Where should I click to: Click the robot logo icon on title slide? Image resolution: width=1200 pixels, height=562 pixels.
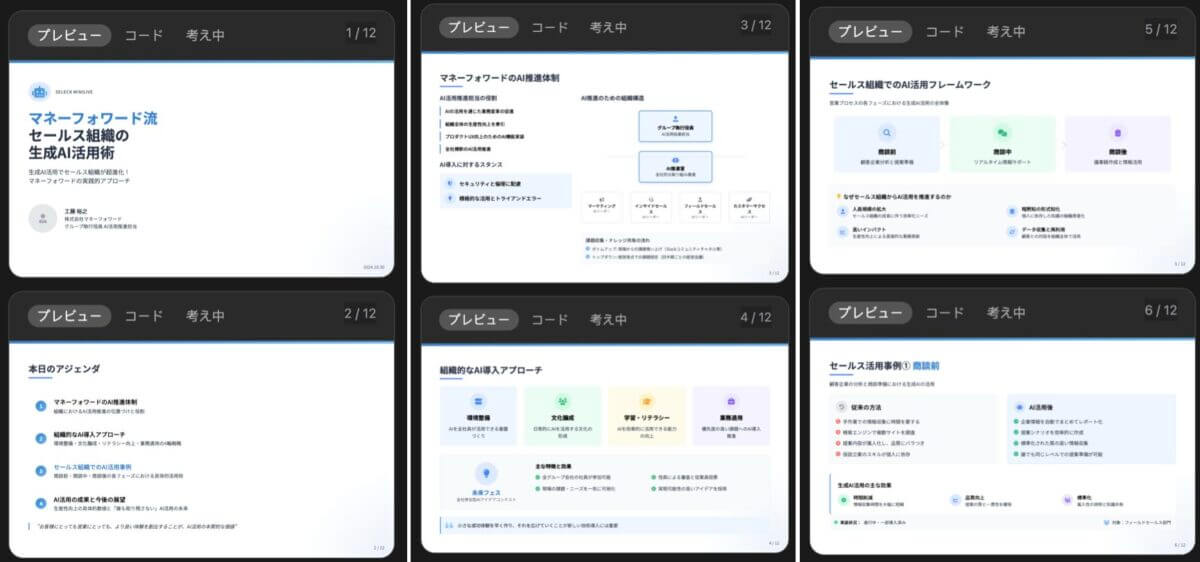[x=40, y=91]
